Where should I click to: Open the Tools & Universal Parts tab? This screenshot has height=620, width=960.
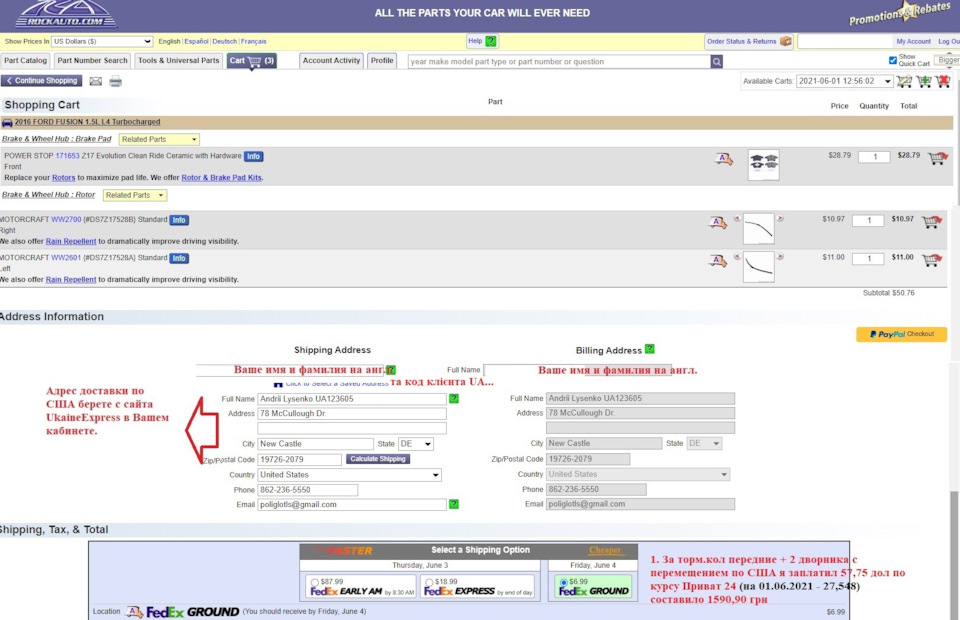click(x=178, y=61)
